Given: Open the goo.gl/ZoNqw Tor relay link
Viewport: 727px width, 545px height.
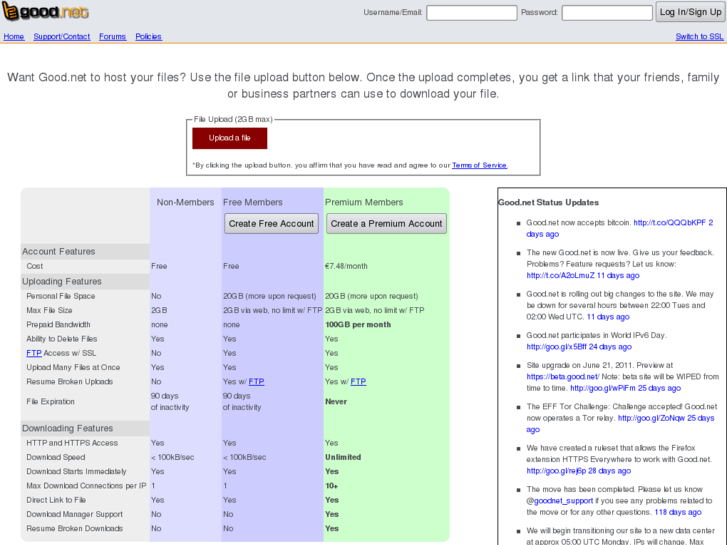Looking at the screenshot, I should point(651,418).
